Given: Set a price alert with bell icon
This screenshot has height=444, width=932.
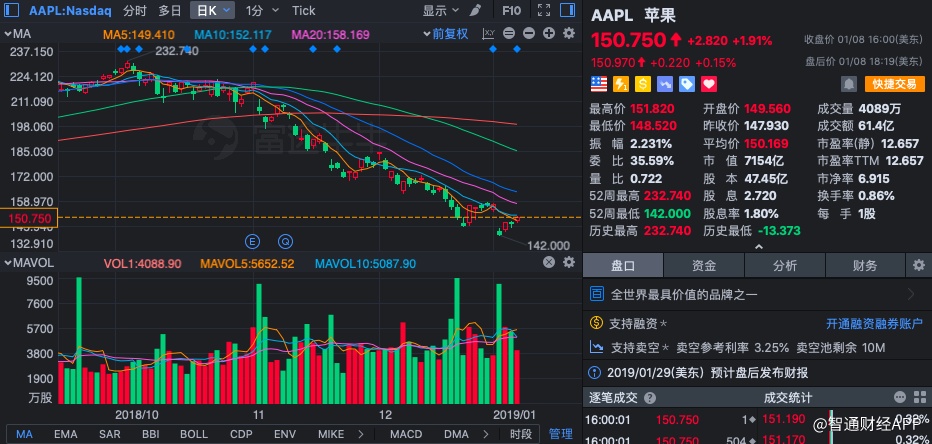Looking at the screenshot, I should point(849,84).
